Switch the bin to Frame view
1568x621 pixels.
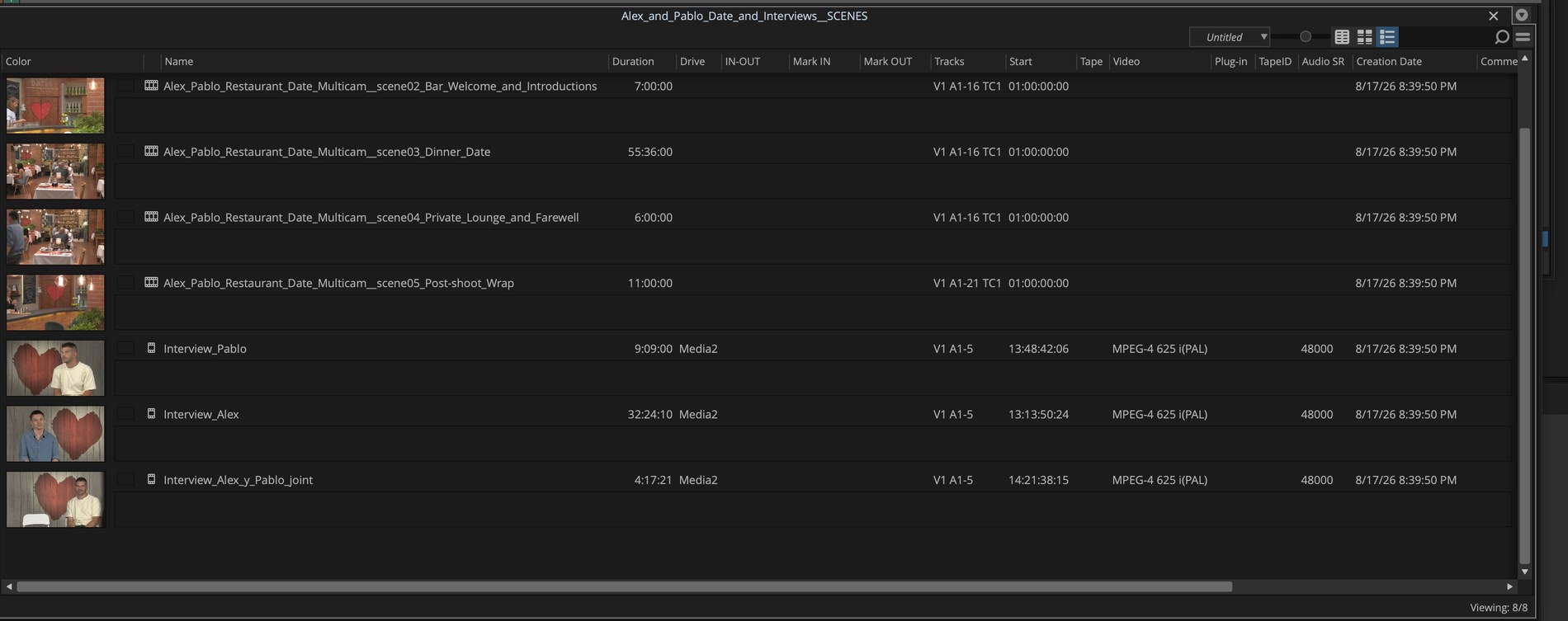[x=1364, y=37]
